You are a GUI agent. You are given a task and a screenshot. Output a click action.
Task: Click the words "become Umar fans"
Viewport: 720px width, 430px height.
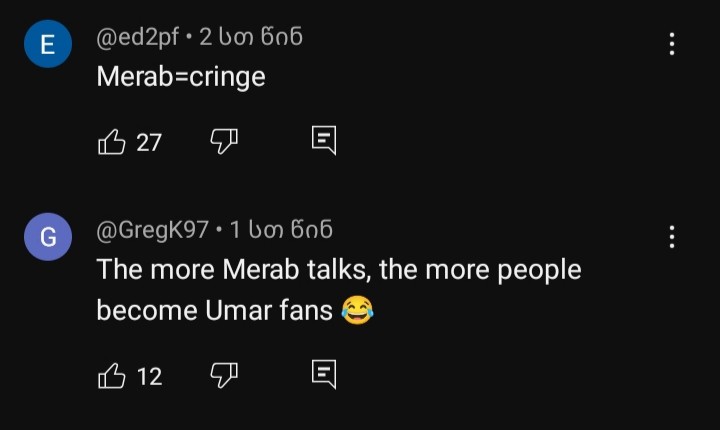point(214,311)
